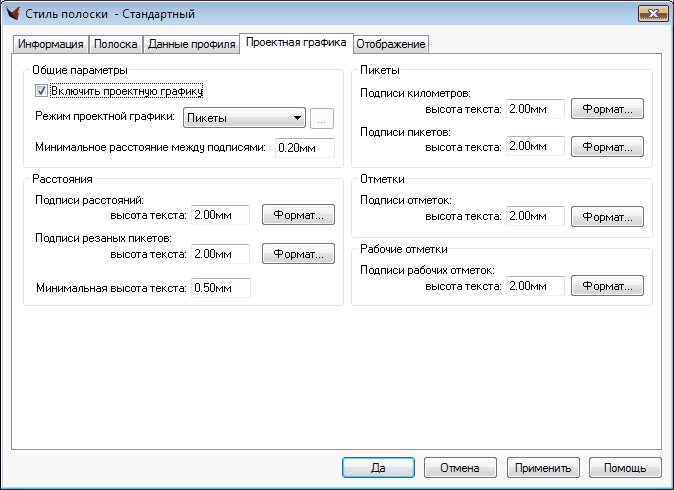The image size is (674, 490).
Task: Switch to the Информация tab
Action: pyautogui.click(x=50, y=45)
